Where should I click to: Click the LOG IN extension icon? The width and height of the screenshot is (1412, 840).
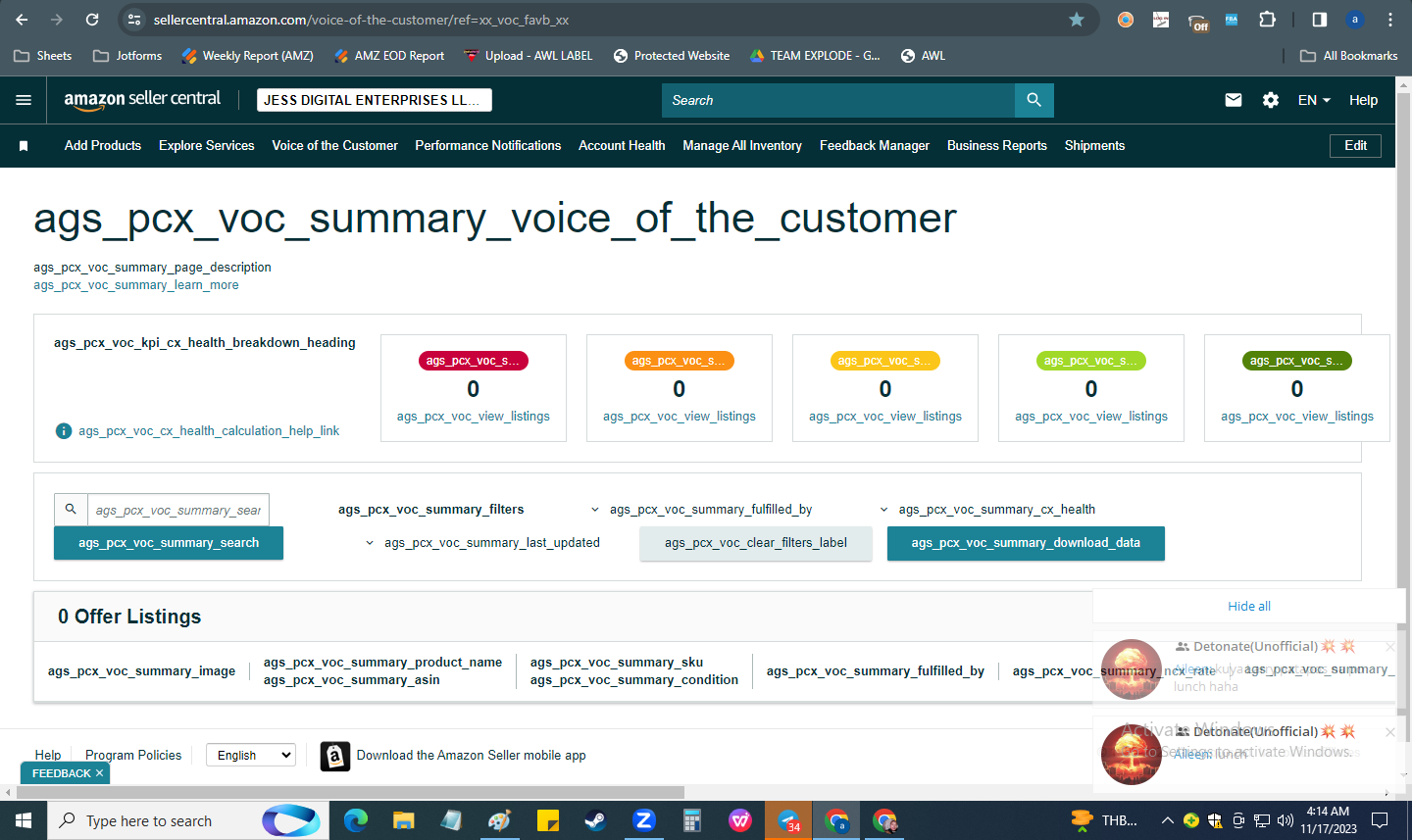click(1161, 20)
